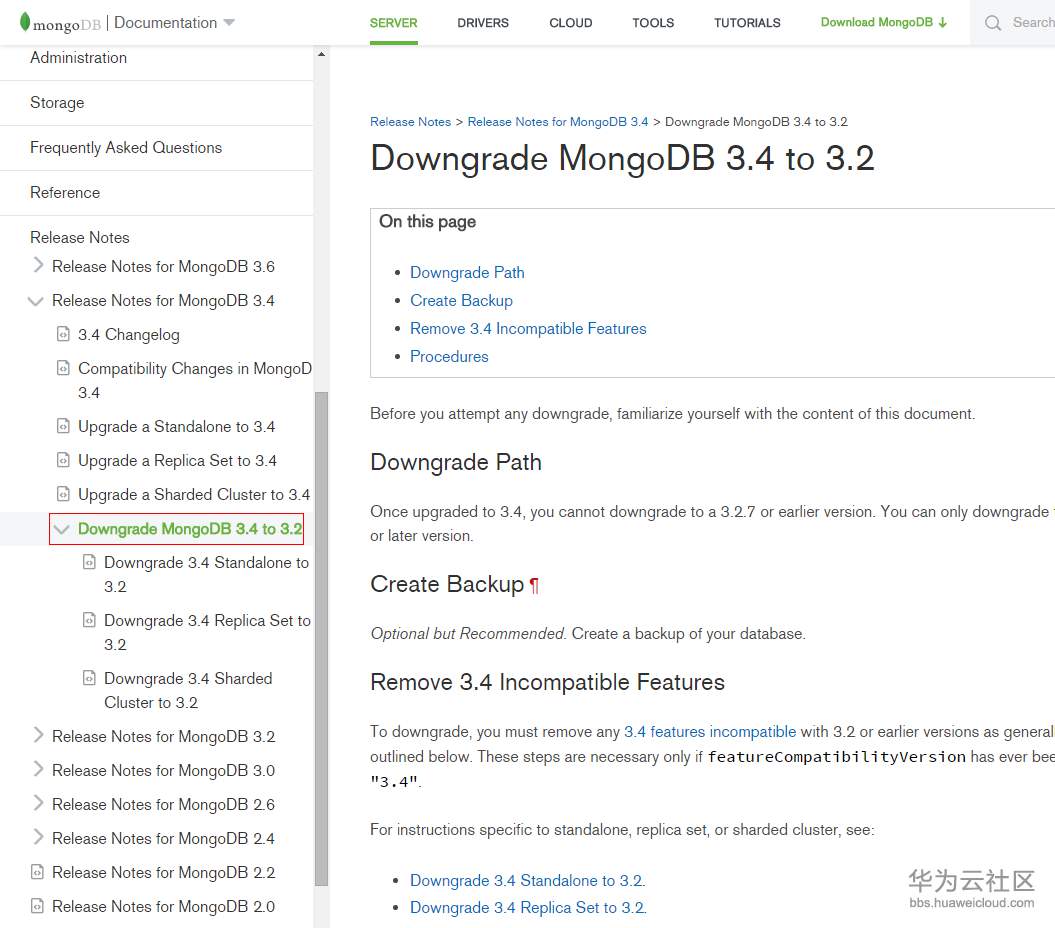The height and width of the screenshot is (928, 1055).
Task: Click into the Search input field
Action: tap(1033, 23)
